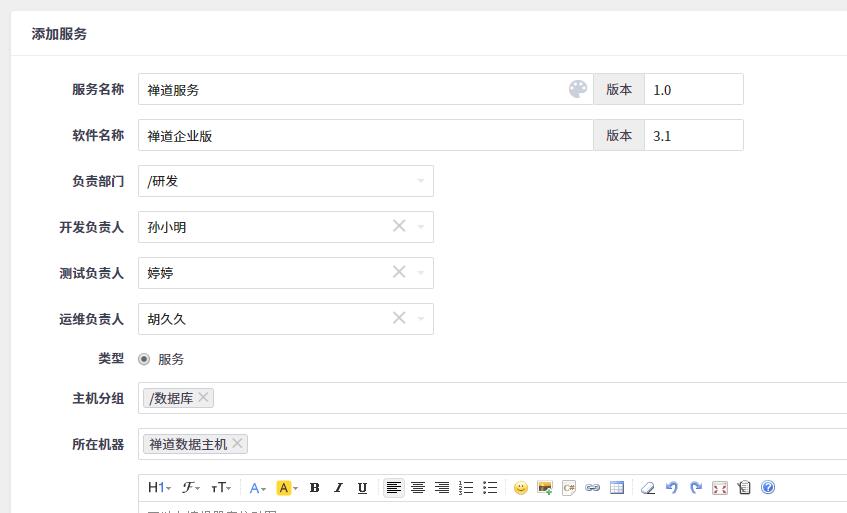Open the highlight background color picker
847x513 pixels.
pos(287,488)
